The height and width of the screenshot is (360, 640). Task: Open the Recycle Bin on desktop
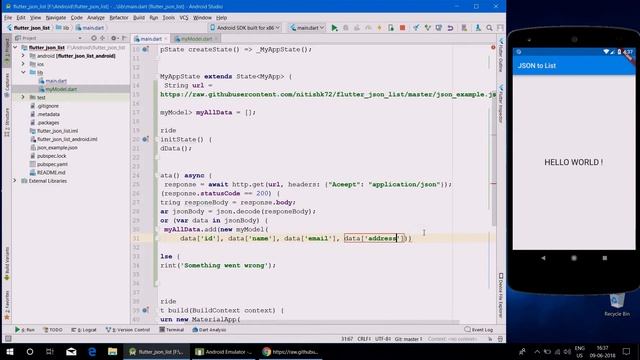point(617,305)
